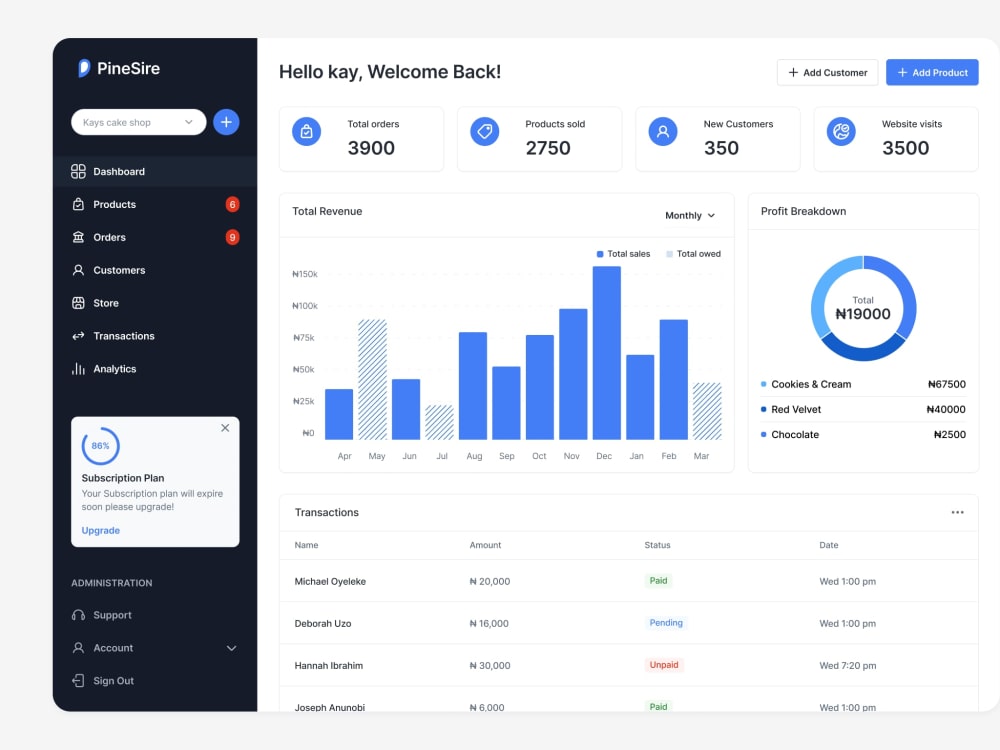This screenshot has width=1000, height=750.
Task: Toggle Total owed legend swatch
Action: [669, 254]
